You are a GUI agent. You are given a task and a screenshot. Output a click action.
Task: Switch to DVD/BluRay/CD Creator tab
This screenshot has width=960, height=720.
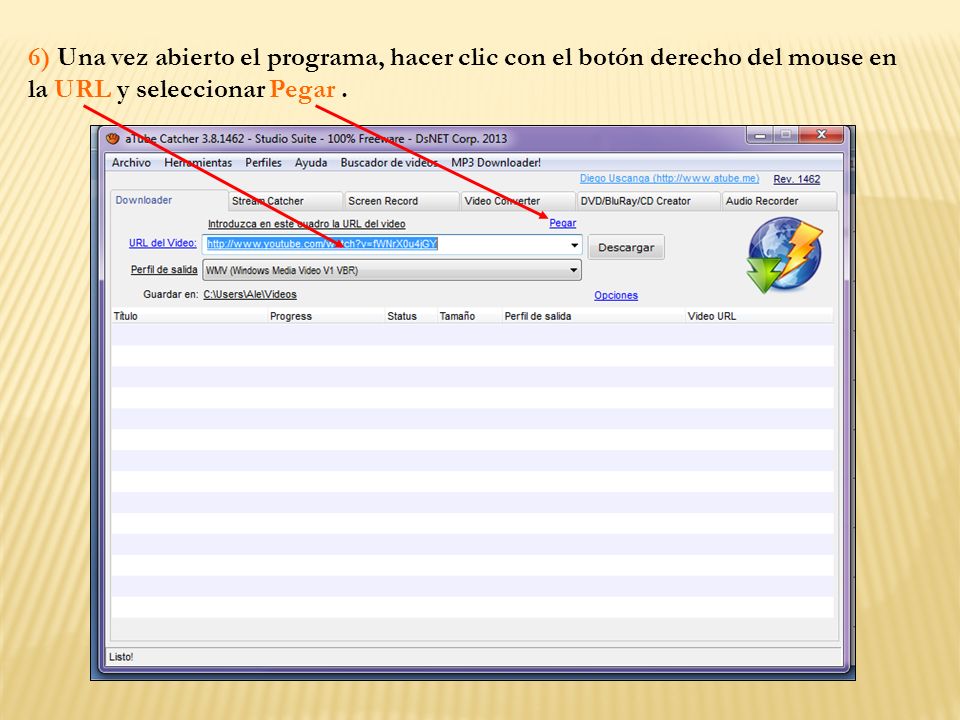[648, 201]
